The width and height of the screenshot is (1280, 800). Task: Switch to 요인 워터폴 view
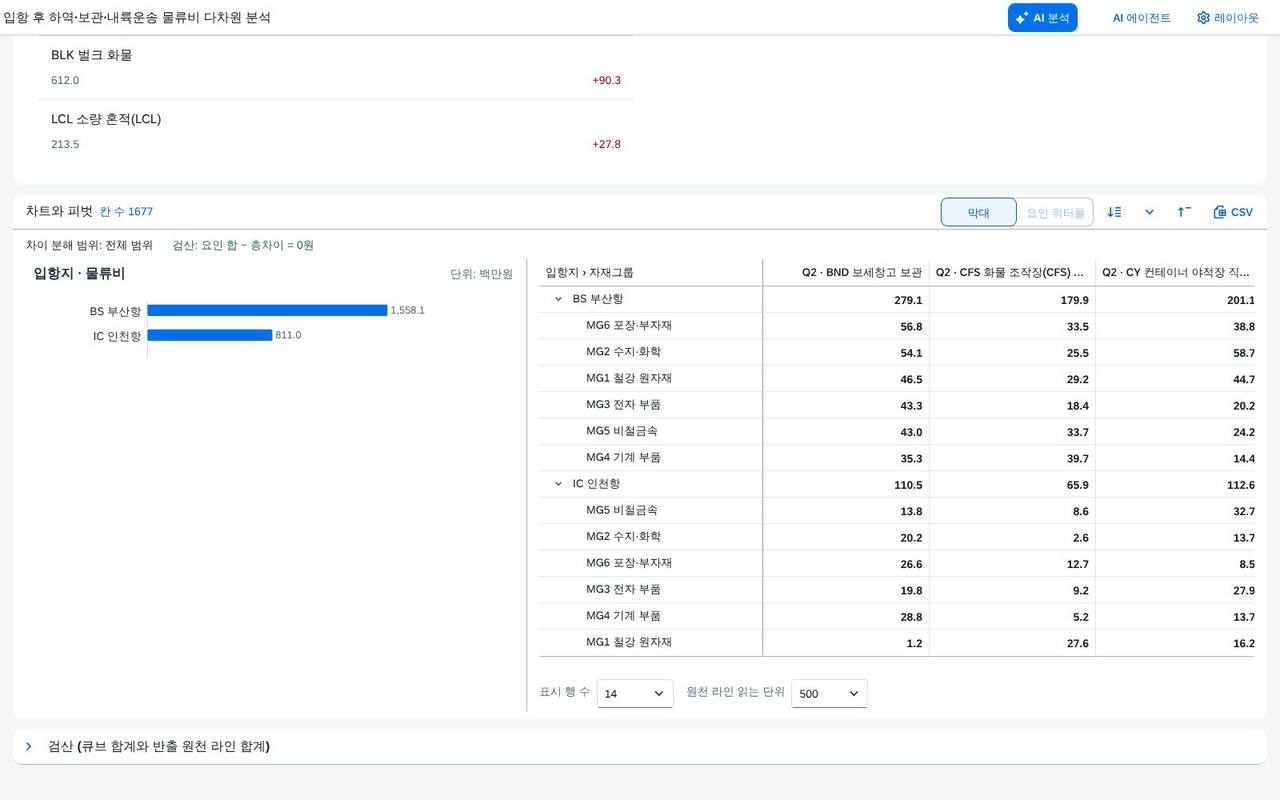(1055, 212)
